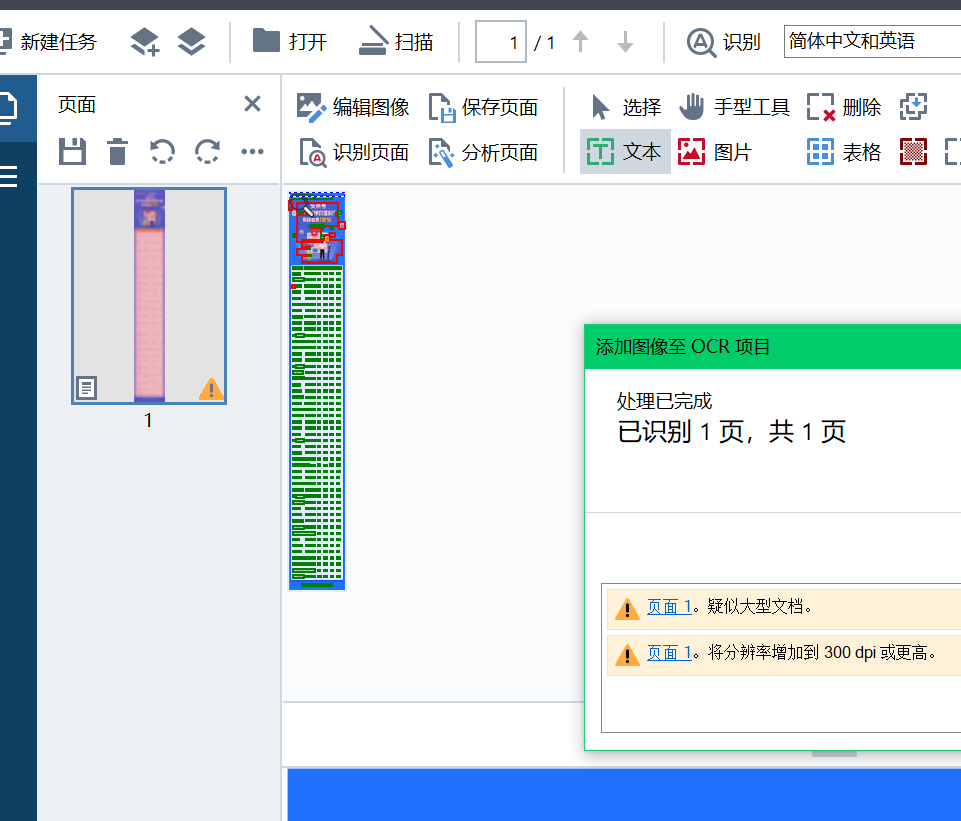The image size is (961, 821).
Task: Click the page image preview in editor
Action: tap(317, 391)
